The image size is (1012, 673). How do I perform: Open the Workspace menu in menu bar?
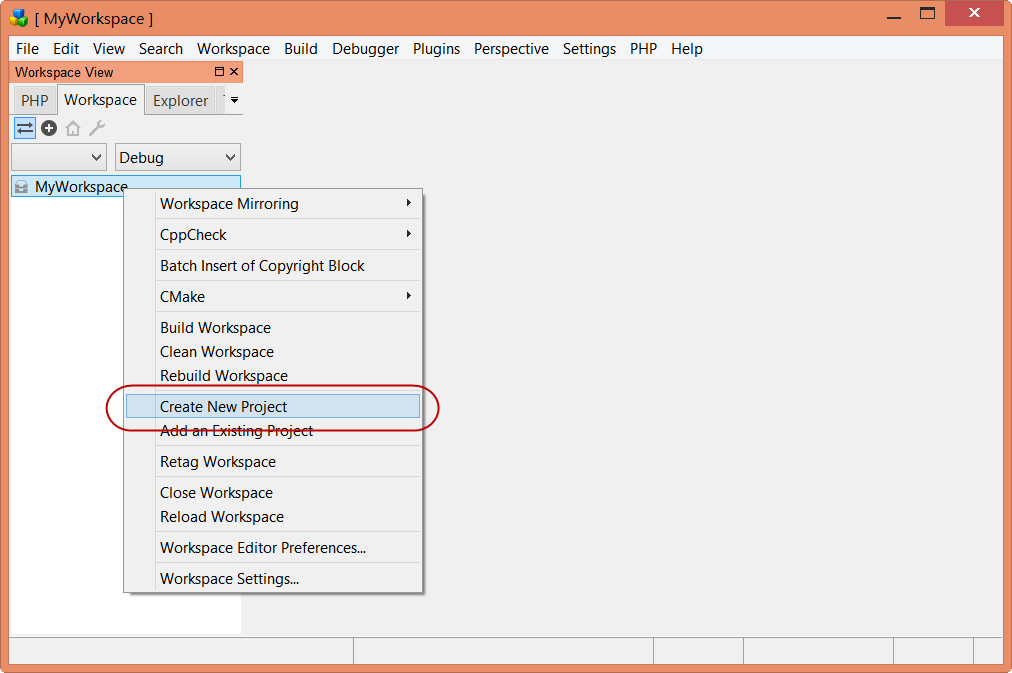coord(234,49)
